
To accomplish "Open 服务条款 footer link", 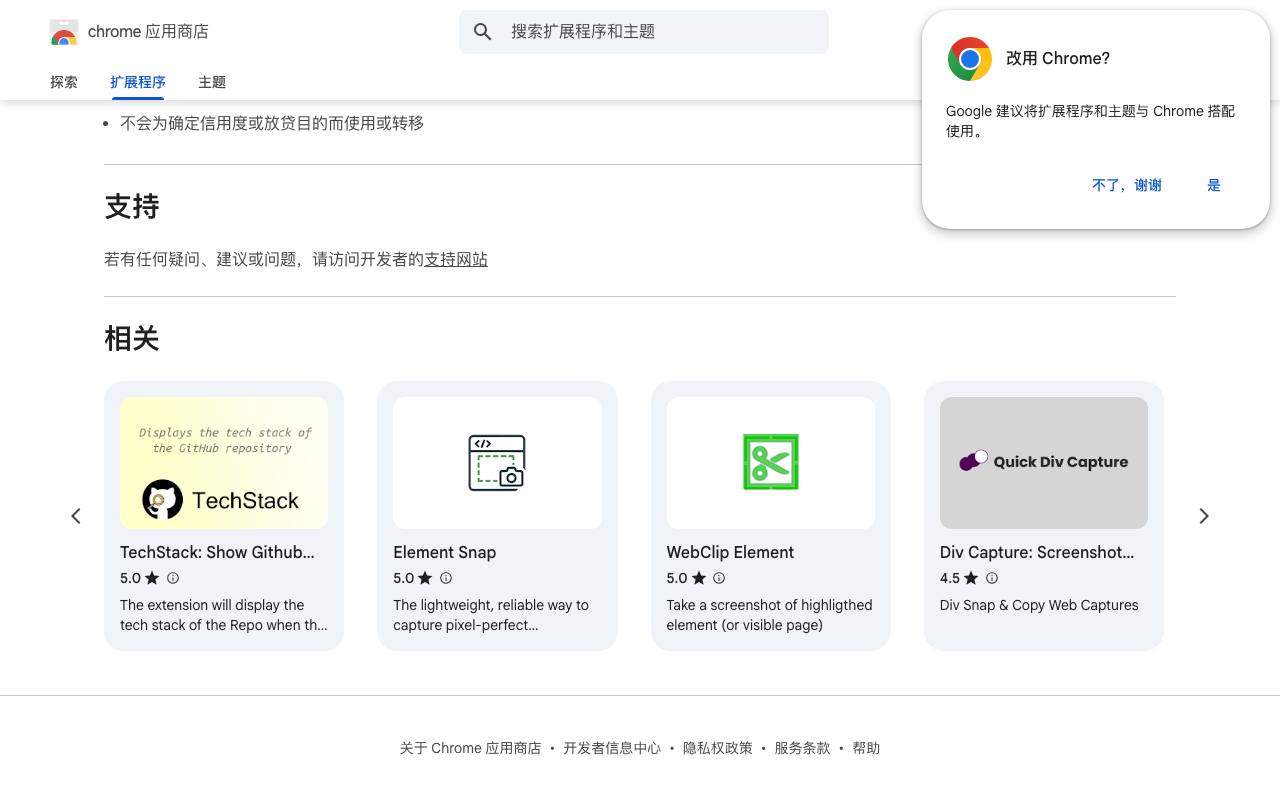I will click(802, 748).
